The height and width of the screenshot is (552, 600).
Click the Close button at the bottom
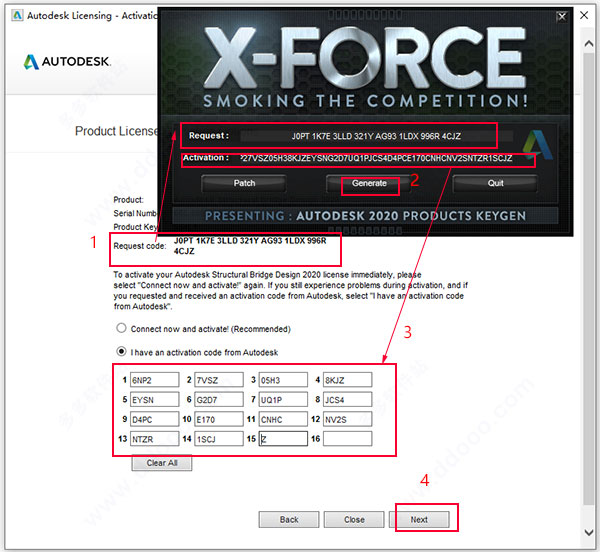(x=354, y=519)
